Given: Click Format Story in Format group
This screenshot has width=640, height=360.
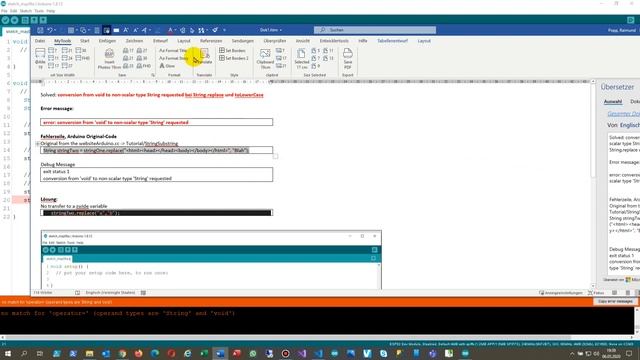Looking at the screenshot, I should click(x=174, y=58).
